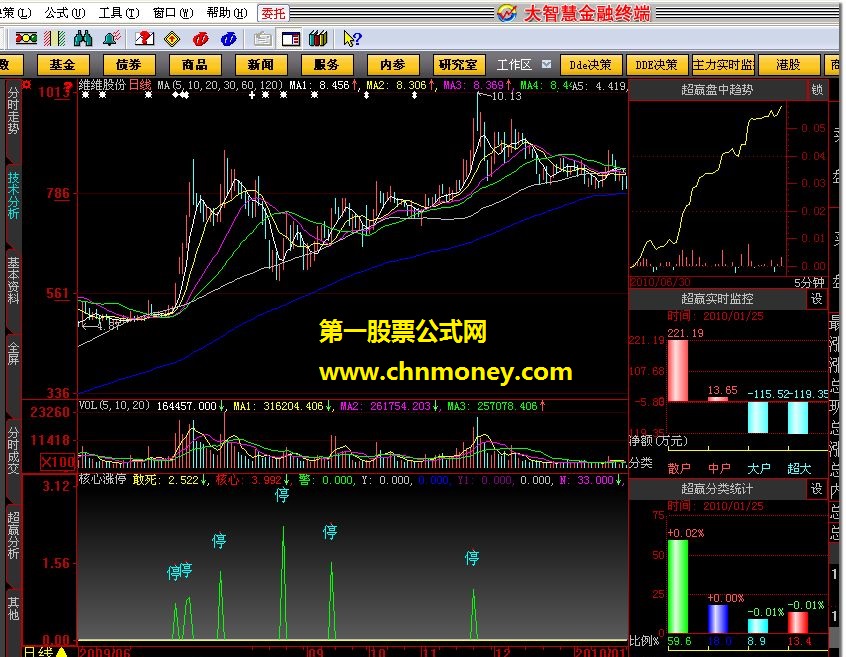Select the 服务 category button
Image resolution: width=846 pixels, height=657 pixels.
[x=327, y=65]
